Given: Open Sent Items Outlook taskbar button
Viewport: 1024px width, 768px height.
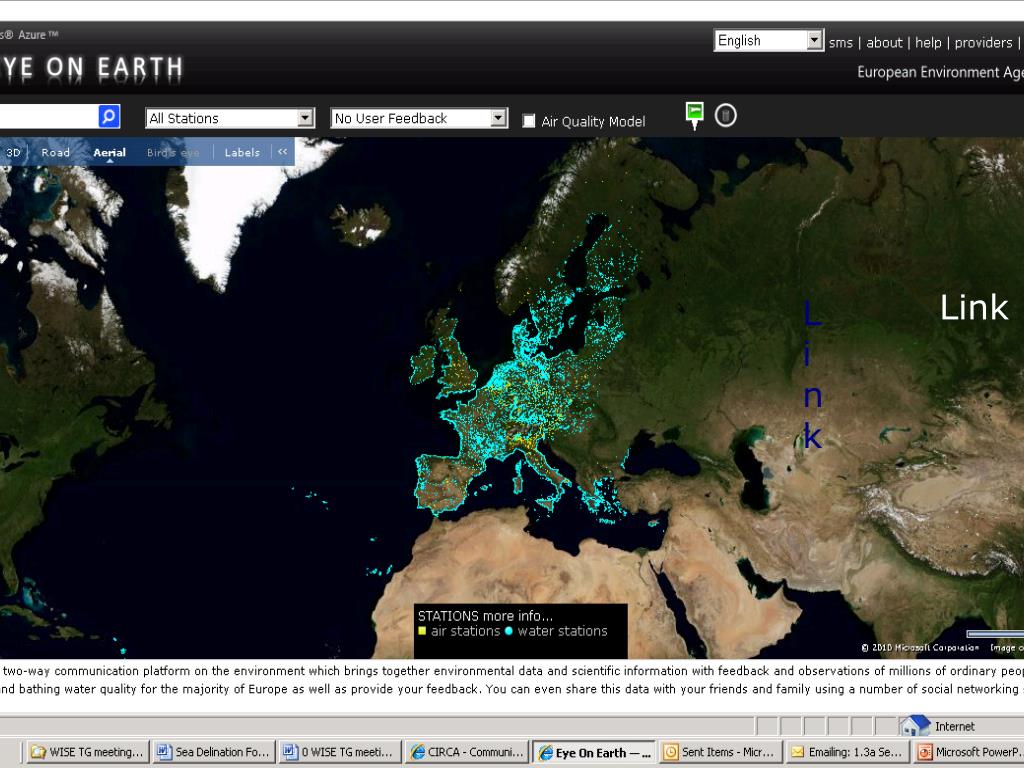Looking at the screenshot, I should (718, 752).
